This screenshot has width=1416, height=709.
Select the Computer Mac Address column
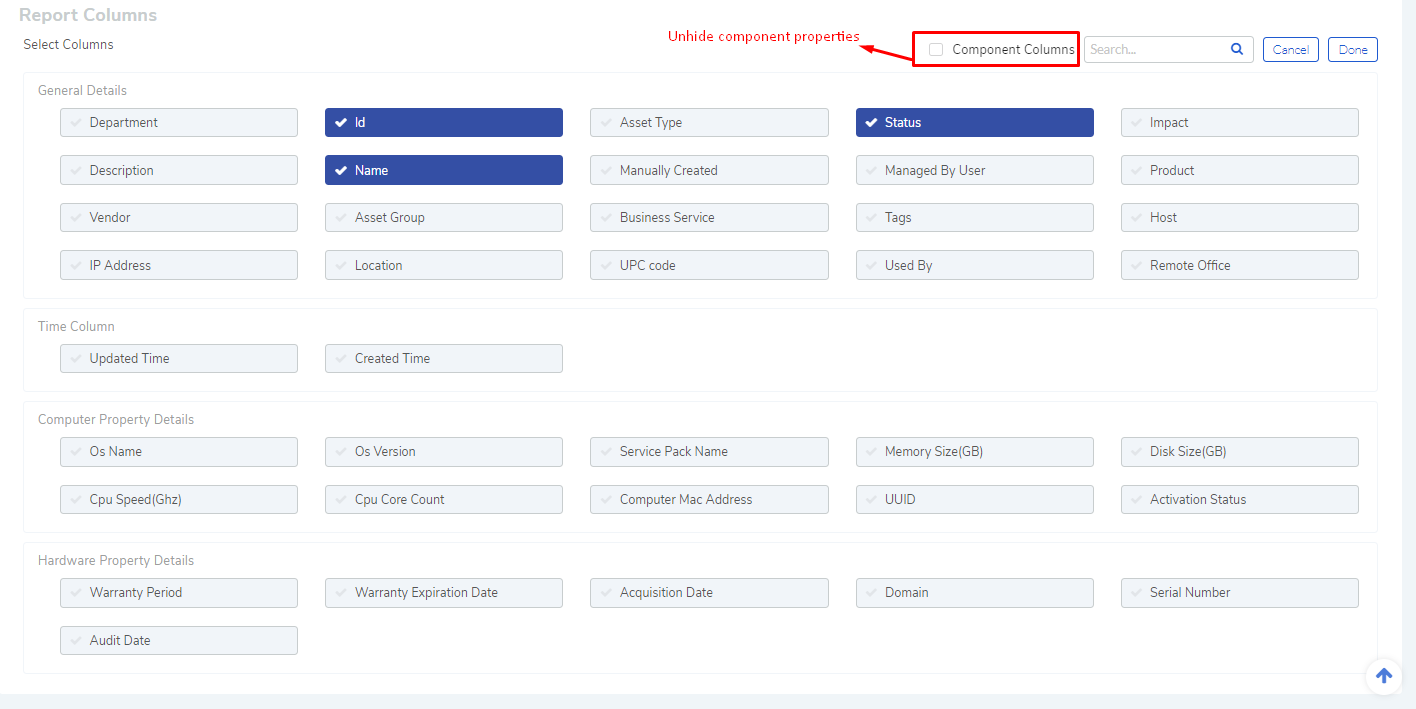tap(709, 499)
